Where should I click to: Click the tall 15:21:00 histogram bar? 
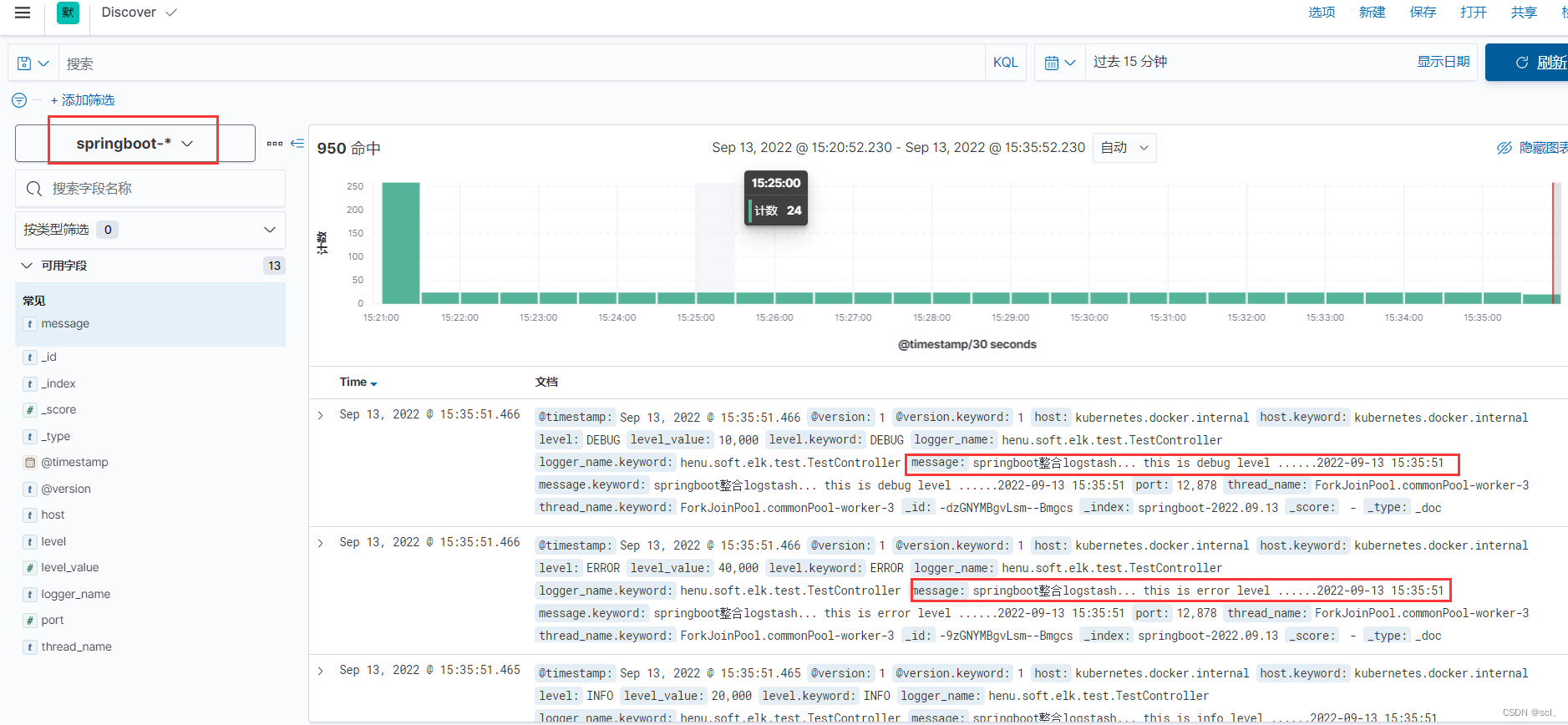point(401,243)
